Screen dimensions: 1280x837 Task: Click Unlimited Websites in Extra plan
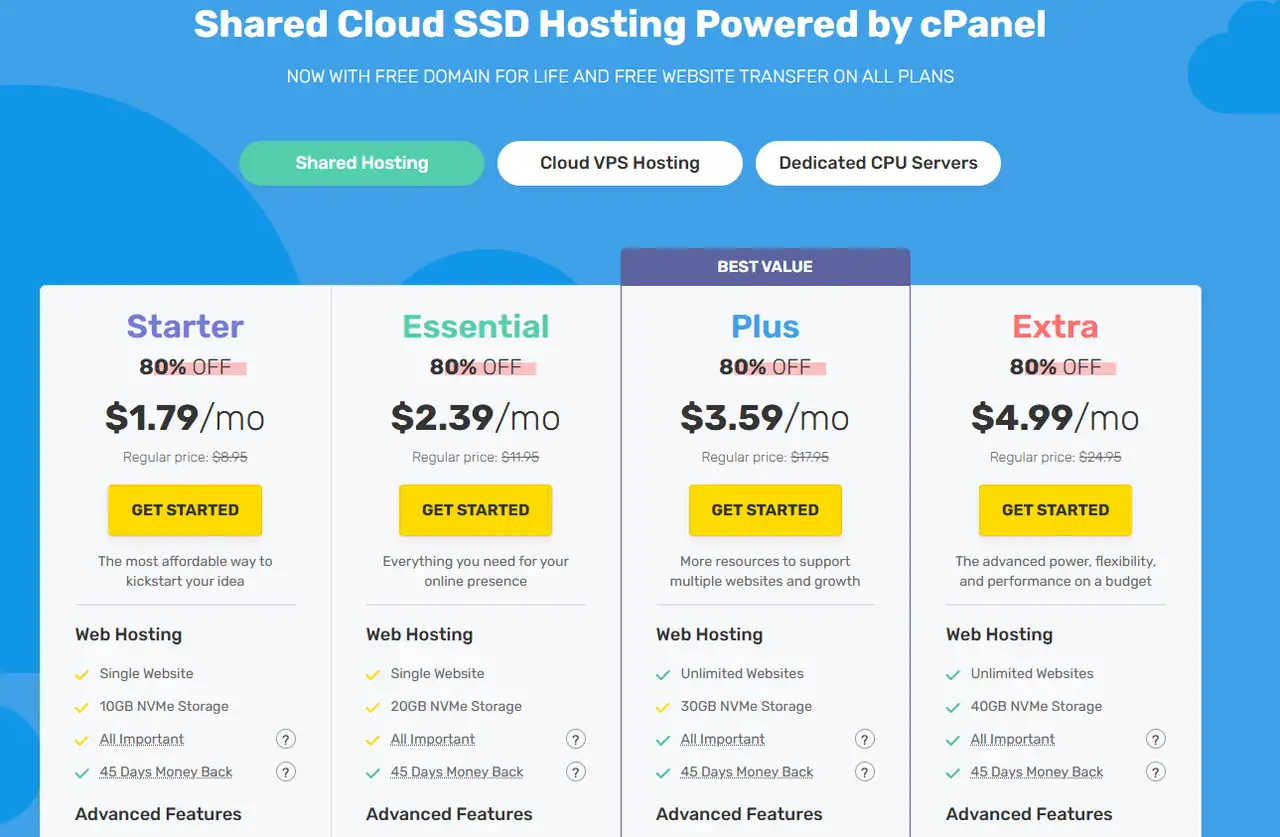(1032, 674)
